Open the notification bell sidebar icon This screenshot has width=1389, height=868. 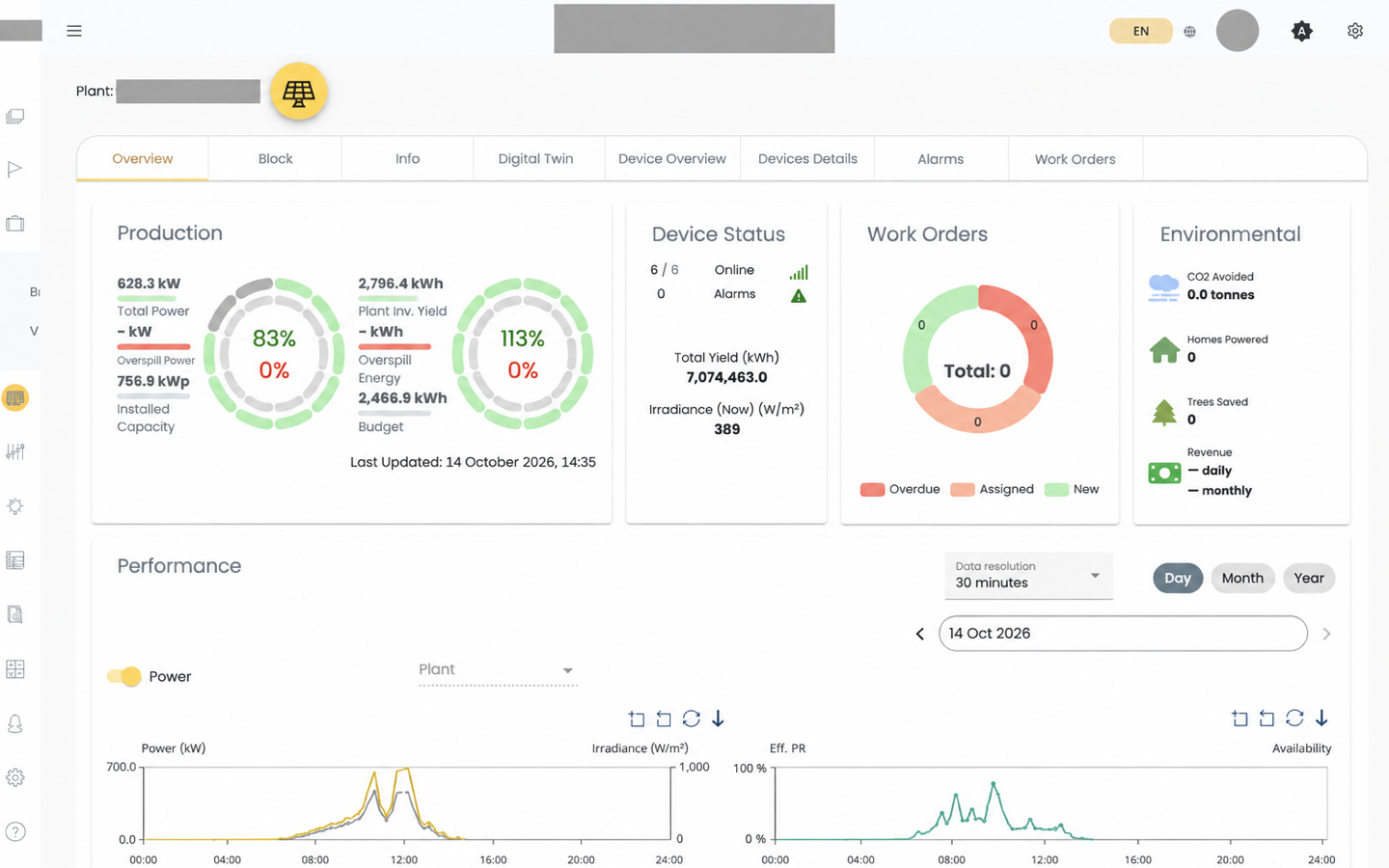[15, 723]
